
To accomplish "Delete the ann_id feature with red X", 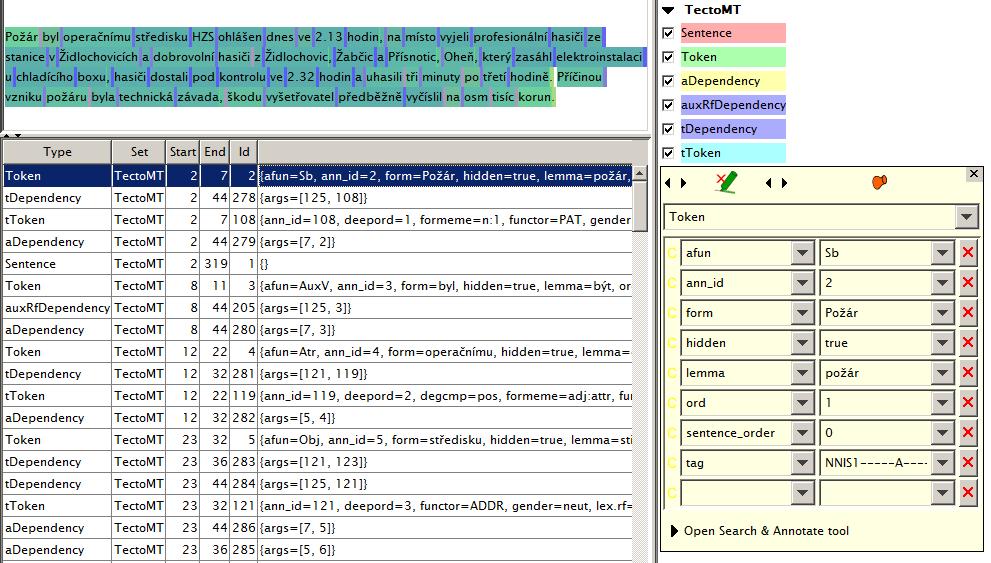I will click(968, 282).
